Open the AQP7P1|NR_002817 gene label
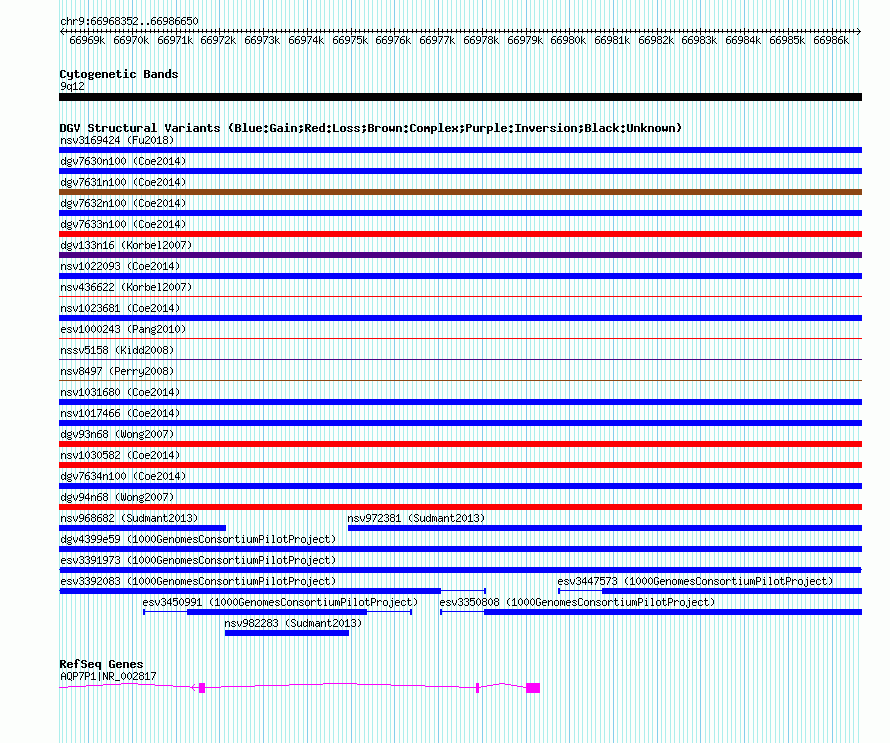This screenshot has width=890, height=743. [108, 676]
